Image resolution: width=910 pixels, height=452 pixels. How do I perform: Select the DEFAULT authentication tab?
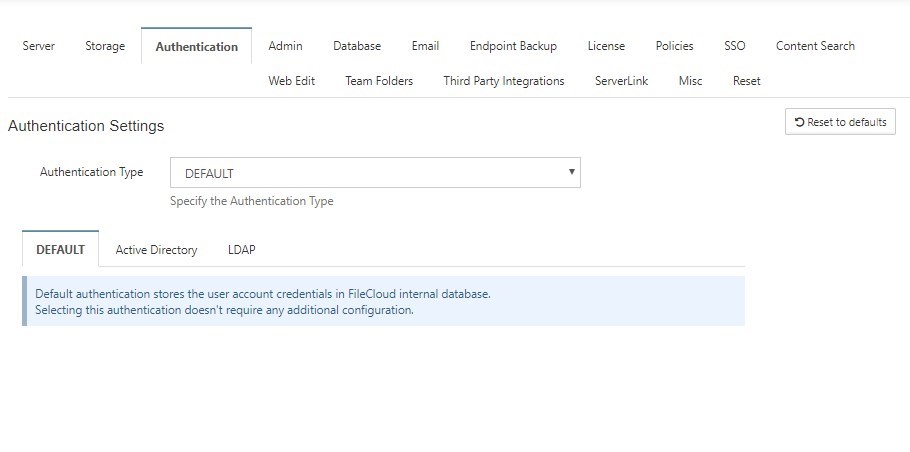60,249
